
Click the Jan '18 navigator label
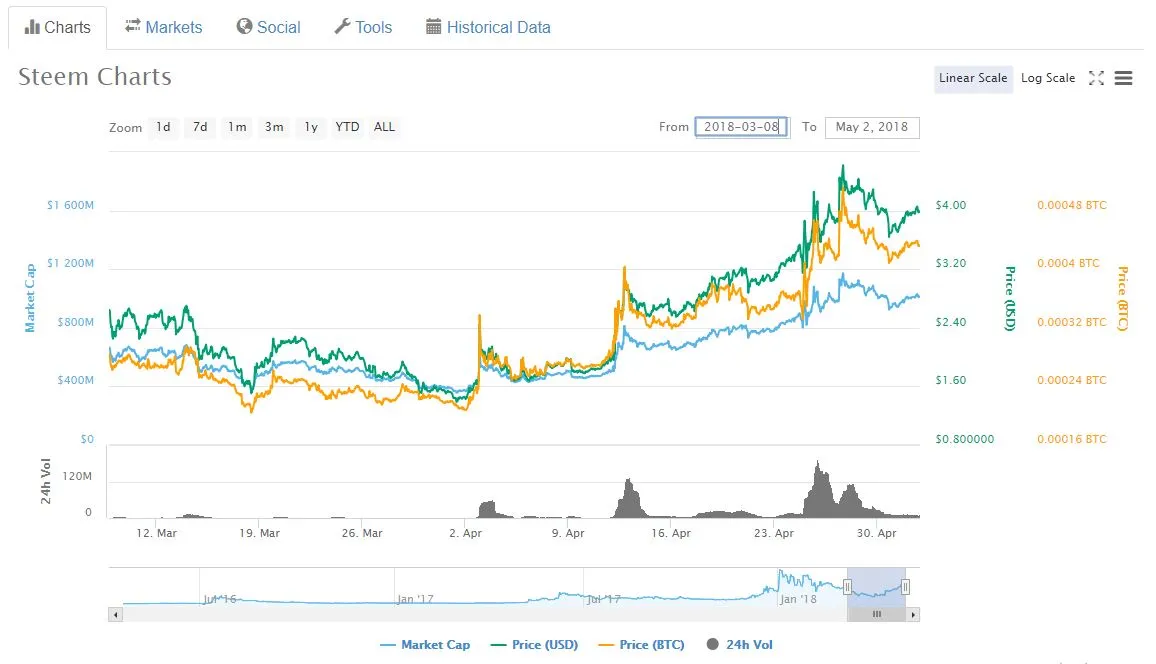point(798,599)
